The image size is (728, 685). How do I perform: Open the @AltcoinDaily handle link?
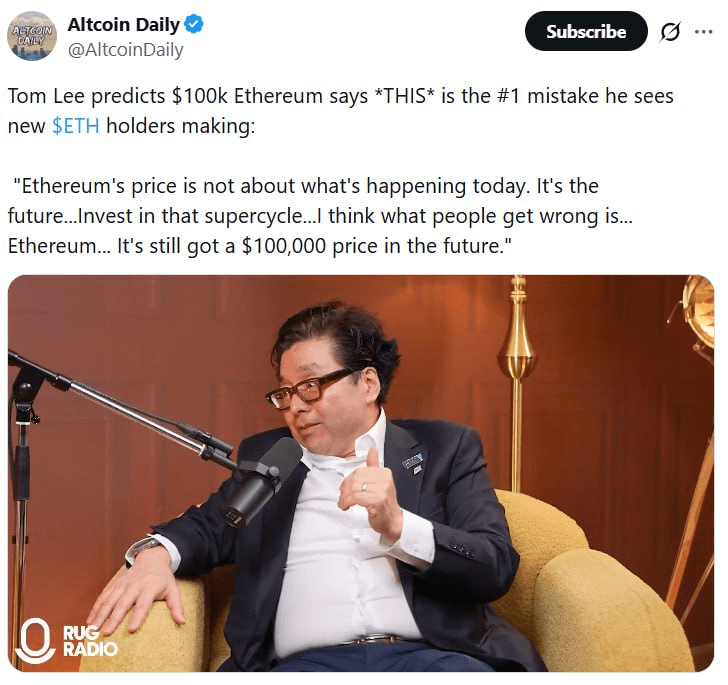(126, 50)
